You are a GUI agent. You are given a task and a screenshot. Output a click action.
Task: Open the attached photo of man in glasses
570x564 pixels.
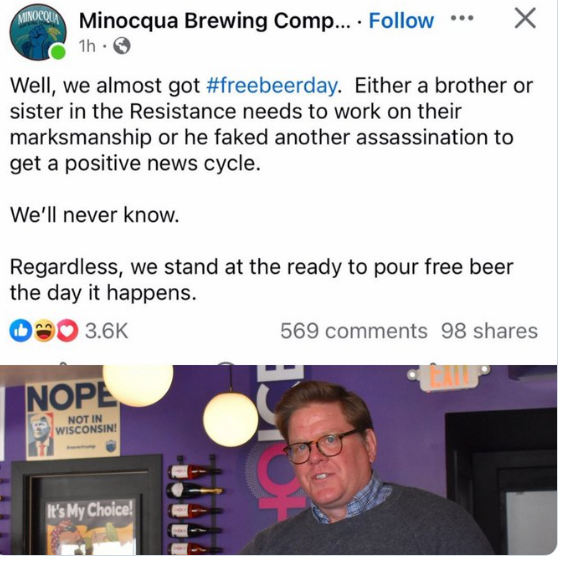278,460
